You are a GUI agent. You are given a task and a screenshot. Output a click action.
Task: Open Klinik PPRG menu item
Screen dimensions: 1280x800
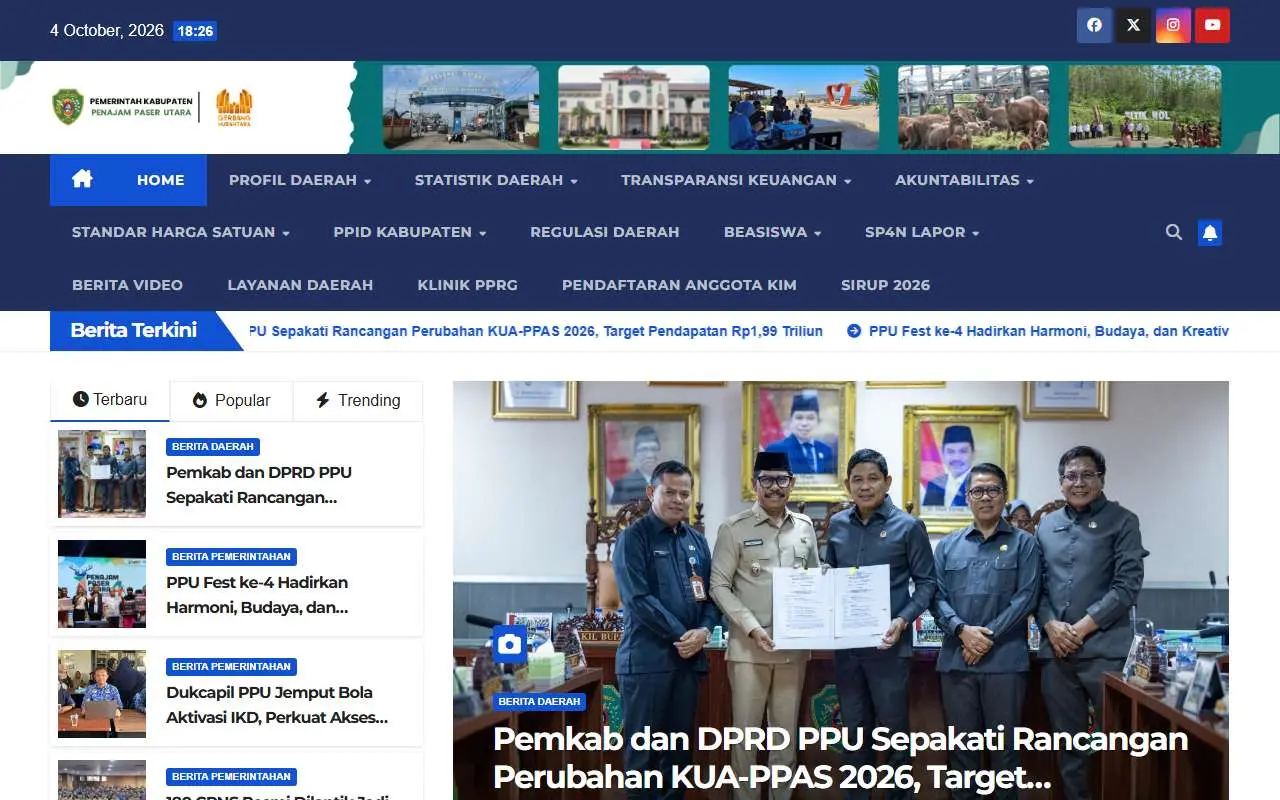(467, 285)
